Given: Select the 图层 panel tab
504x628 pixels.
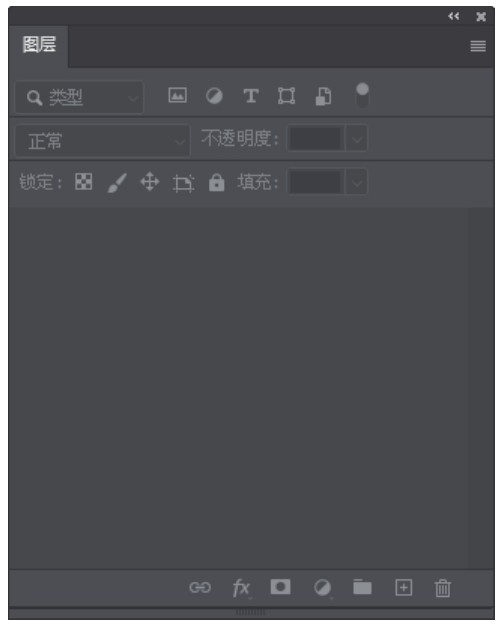Looking at the screenshot, I should coord(39,44).
